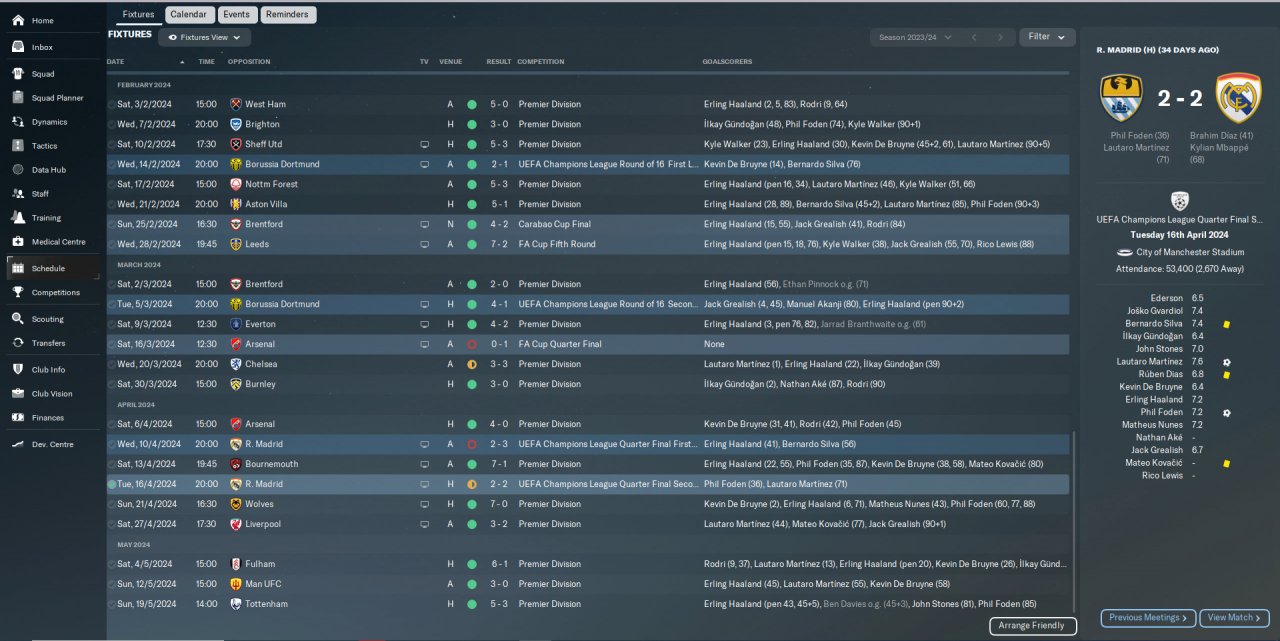Sort by the Opposition column header

coord(249,62)
